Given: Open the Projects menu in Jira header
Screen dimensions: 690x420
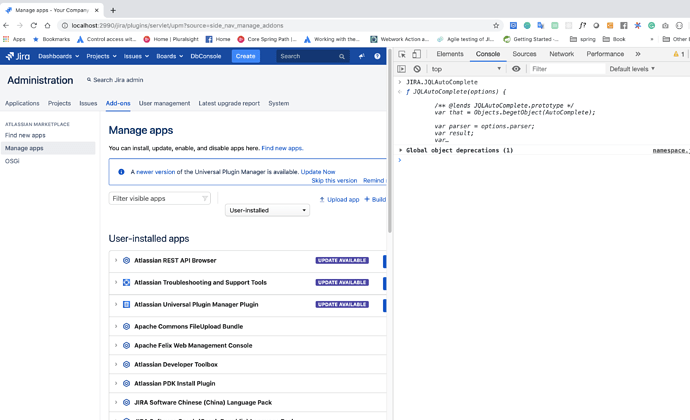Looking at the screenshot, I should click(x=101, y=56).
